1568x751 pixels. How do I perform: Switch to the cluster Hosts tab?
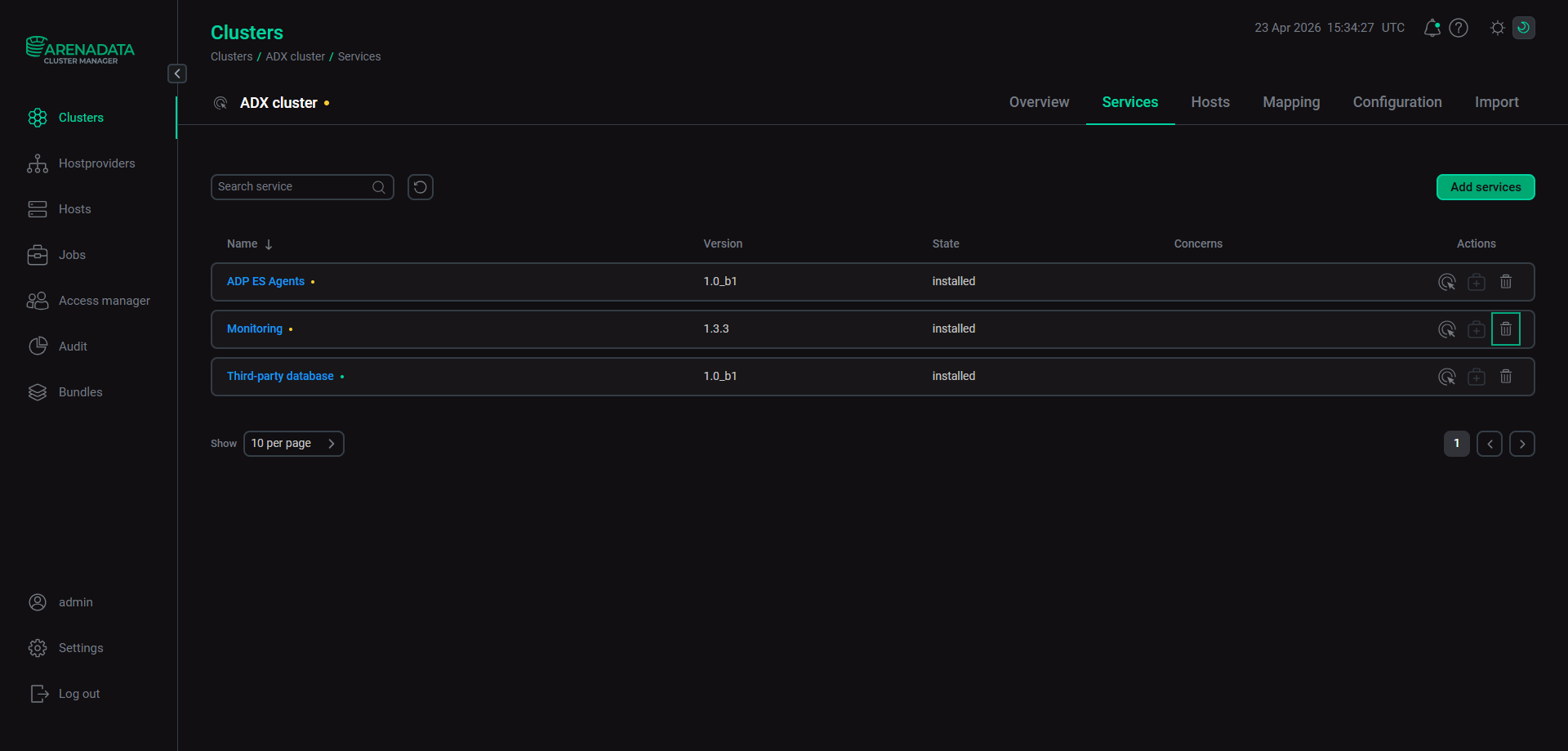[x=1210, y=102]
